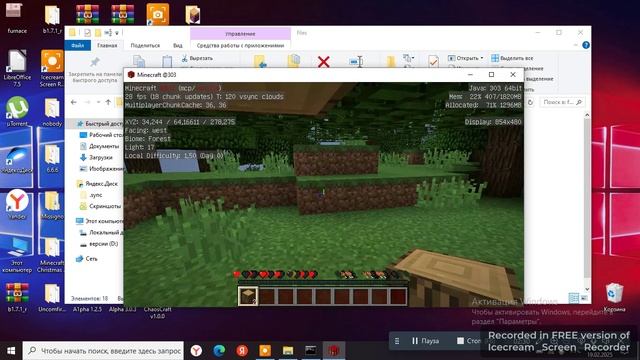640x360 pixels.
Task: Select 'Загрузки' in navigation pane
Action: pos(96,157)
